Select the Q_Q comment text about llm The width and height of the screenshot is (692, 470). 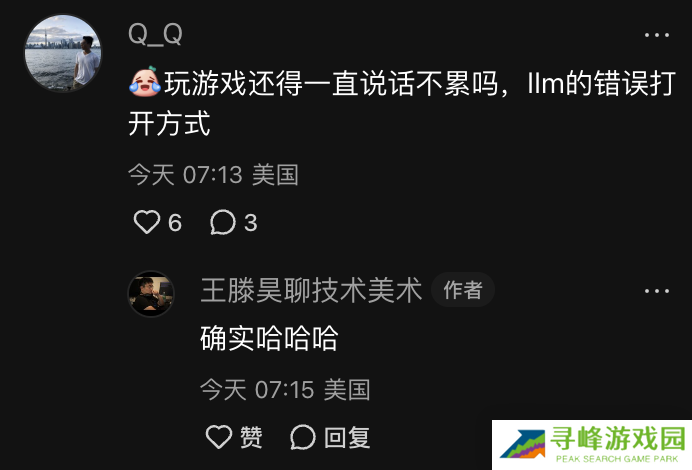click(x=402, y=103)
